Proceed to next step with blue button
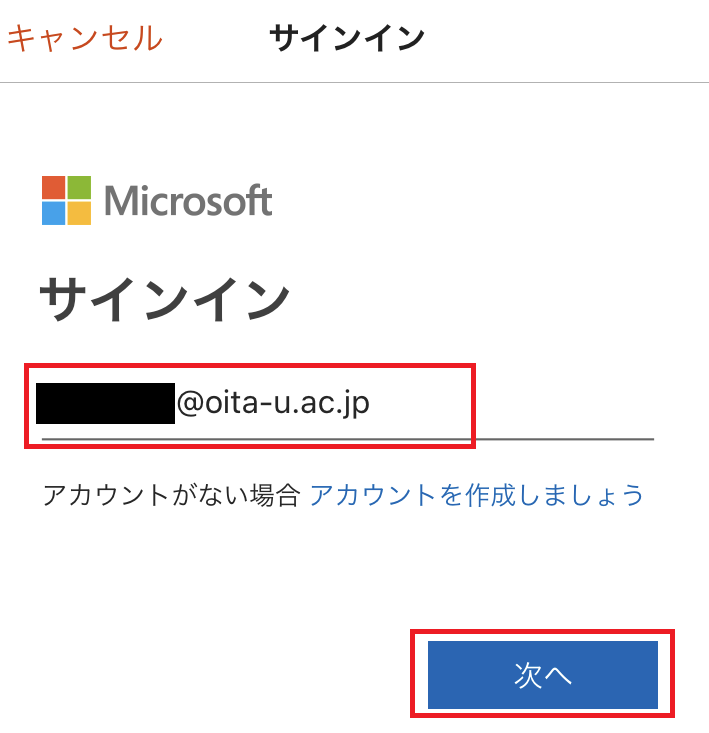Viewport: 709px width, 733px height. (543, 675)
